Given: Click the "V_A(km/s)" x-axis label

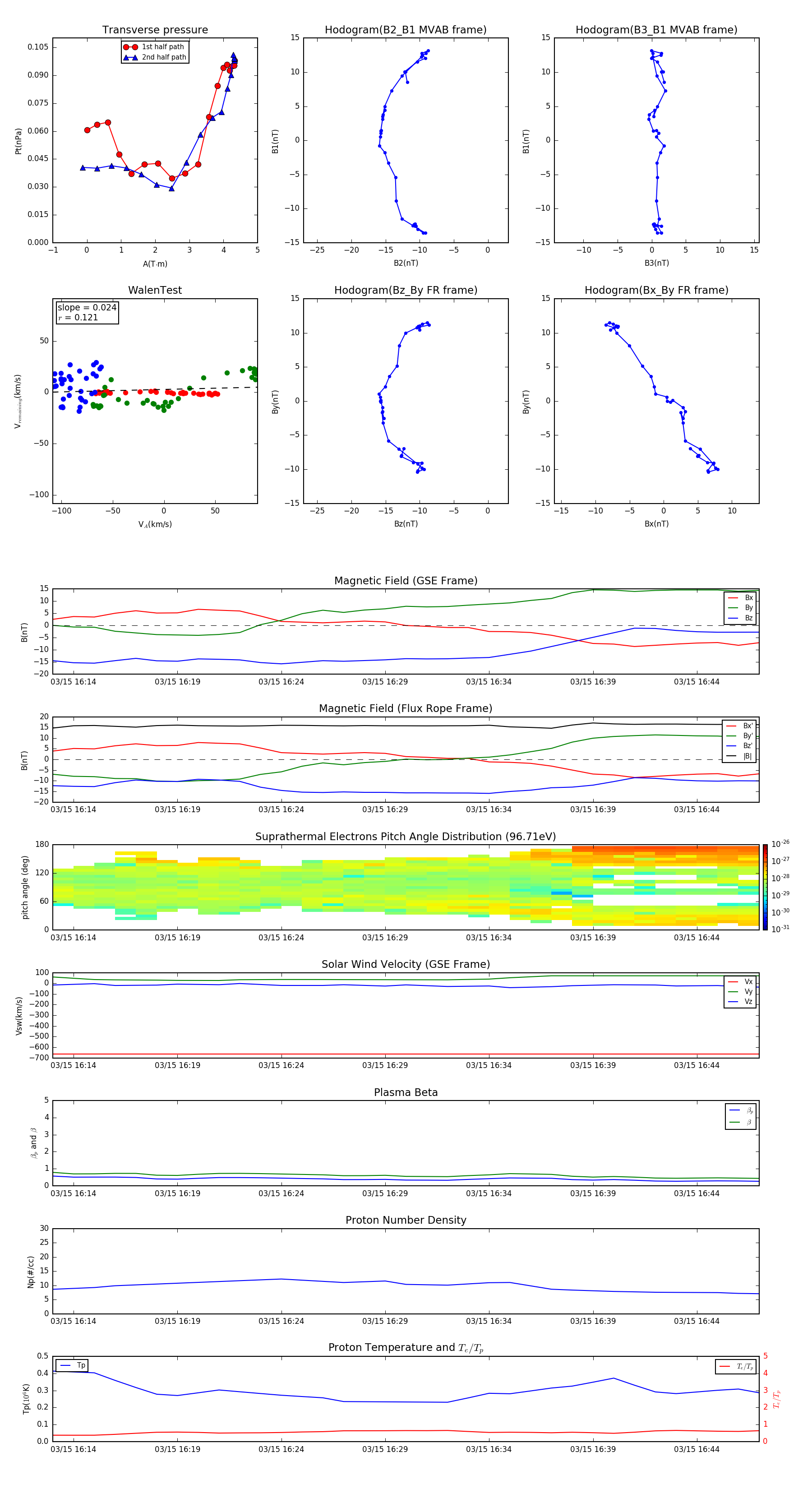Looking at the screenshot, I should click(155, 524).
